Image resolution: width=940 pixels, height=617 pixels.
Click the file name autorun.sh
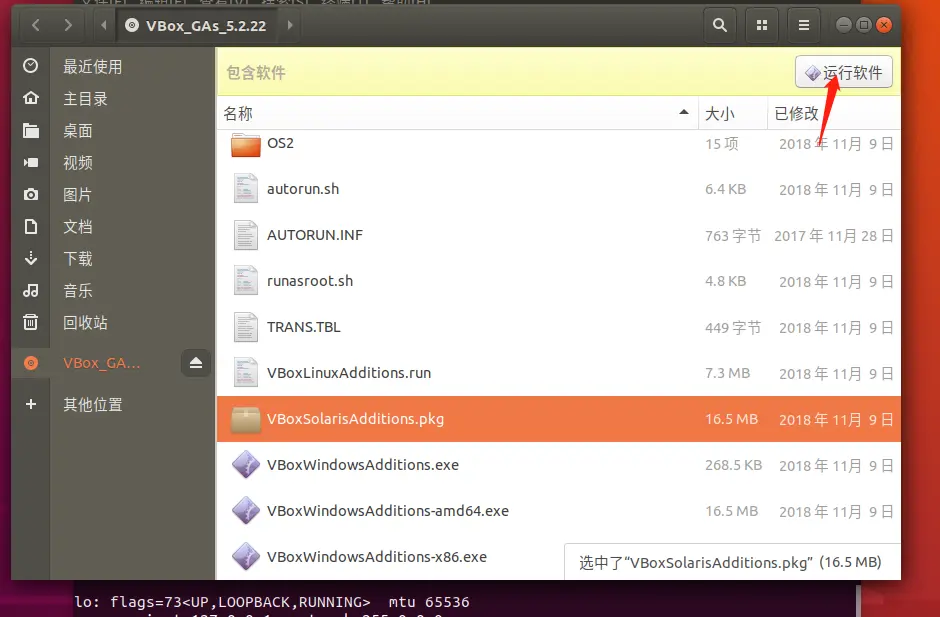303,189
